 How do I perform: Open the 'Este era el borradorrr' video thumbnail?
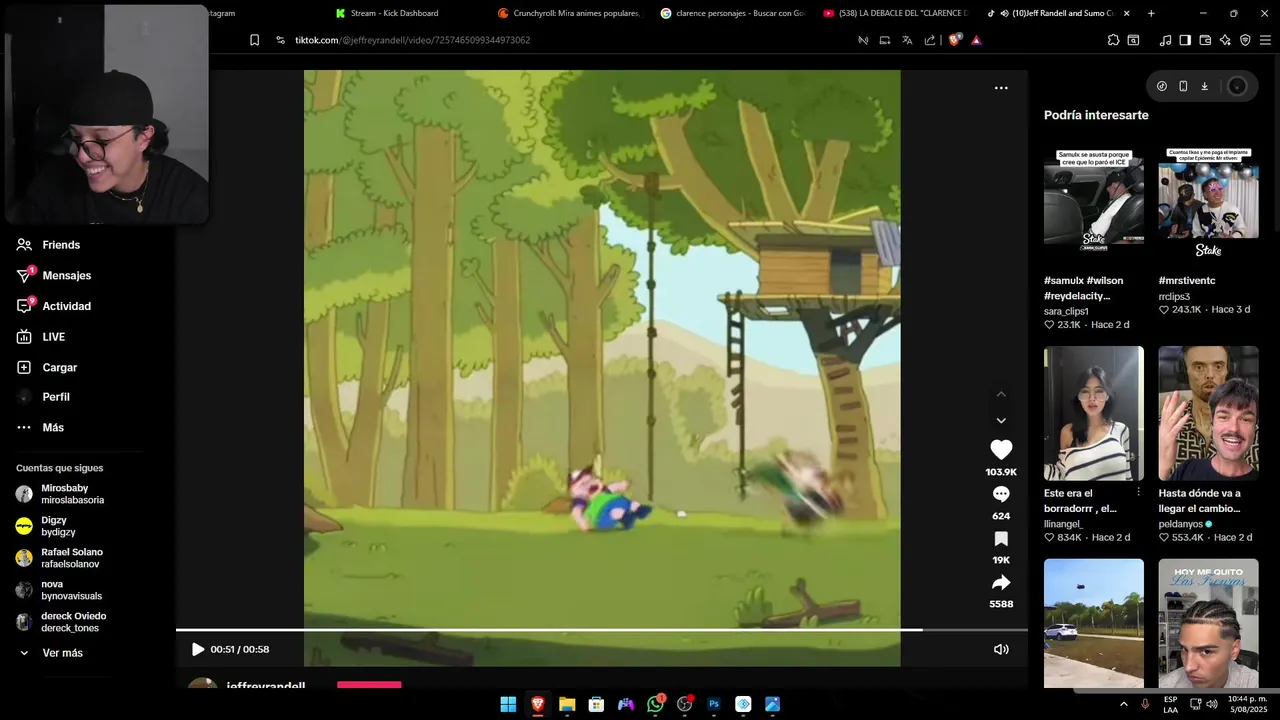(1094, 413)
